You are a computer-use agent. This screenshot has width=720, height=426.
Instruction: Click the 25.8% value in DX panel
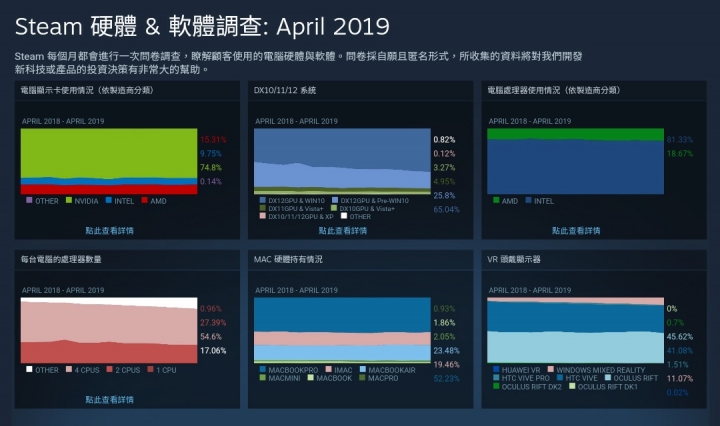[444, 195]
